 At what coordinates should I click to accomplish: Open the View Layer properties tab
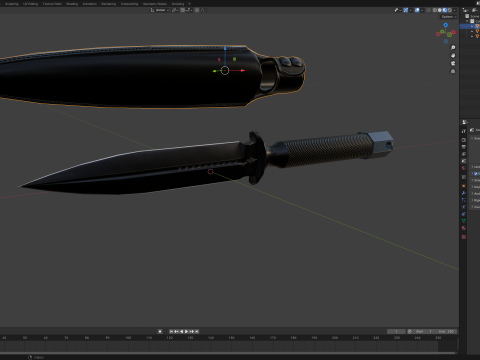[464, 154]
